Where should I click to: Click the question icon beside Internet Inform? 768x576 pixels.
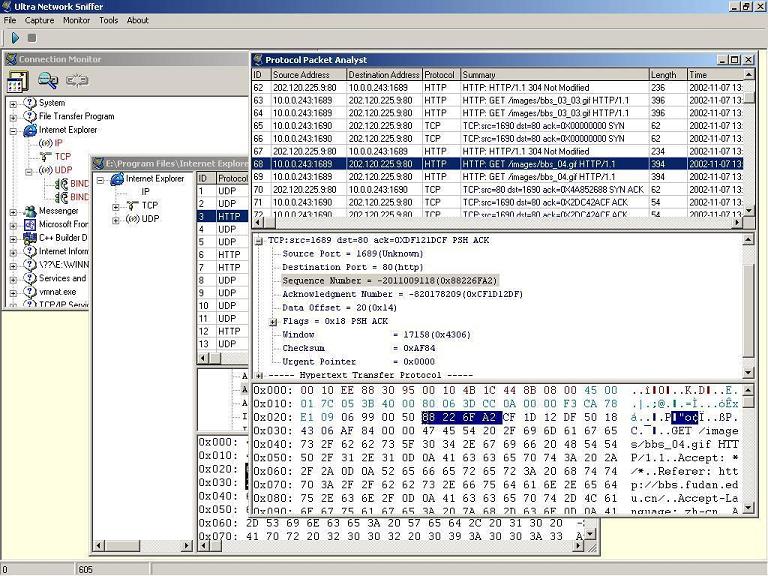(x=30, y=251)
